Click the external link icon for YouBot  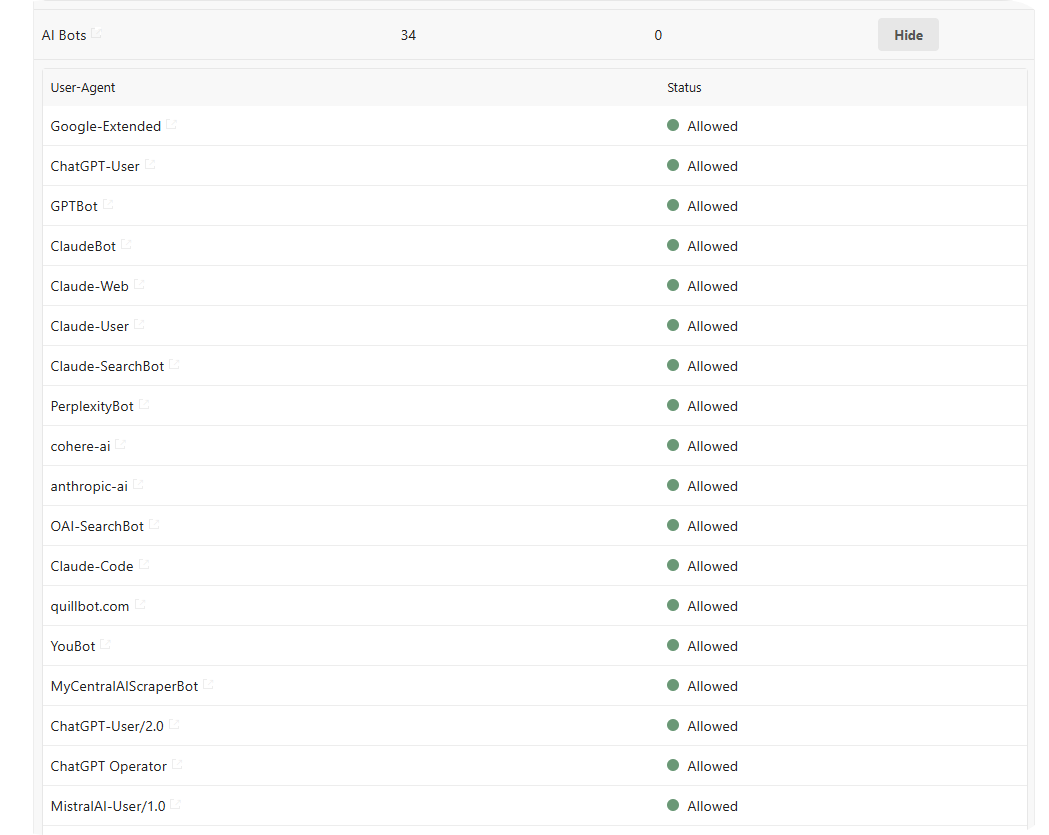pos(106,644)
